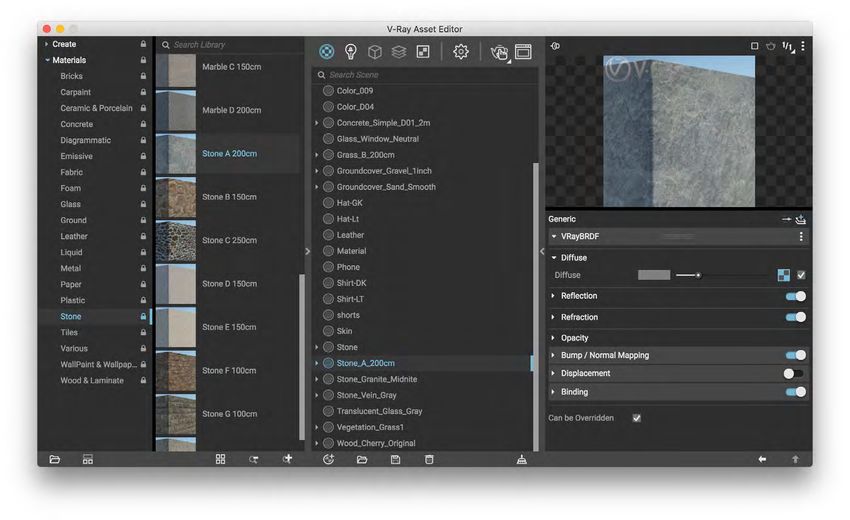Click the preview frame square icon
850x520 pixels.
coord(755,46)
